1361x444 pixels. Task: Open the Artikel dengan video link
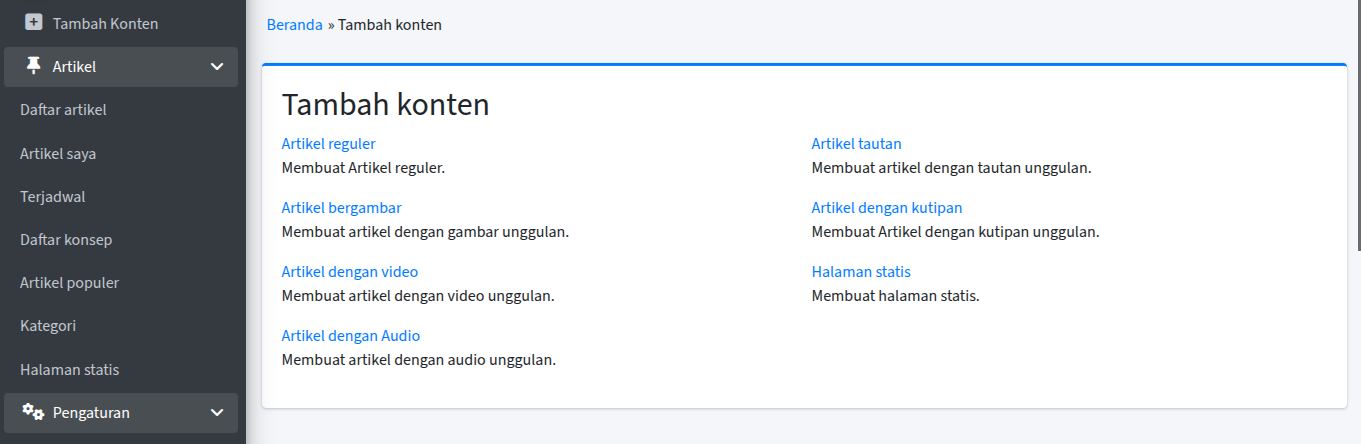point(350,272)
